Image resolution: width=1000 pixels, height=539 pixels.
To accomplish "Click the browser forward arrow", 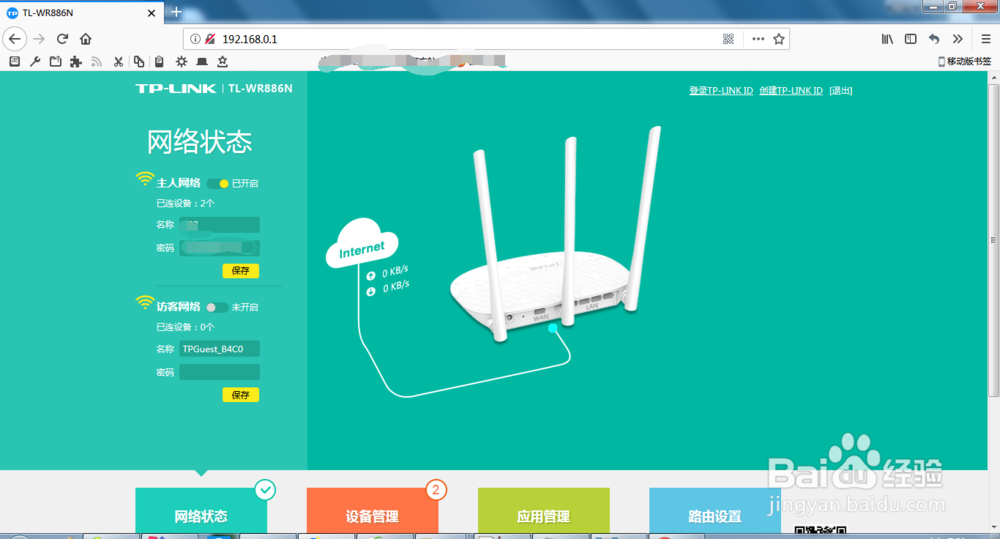I will pyautogui.click(x=39, y=39).
